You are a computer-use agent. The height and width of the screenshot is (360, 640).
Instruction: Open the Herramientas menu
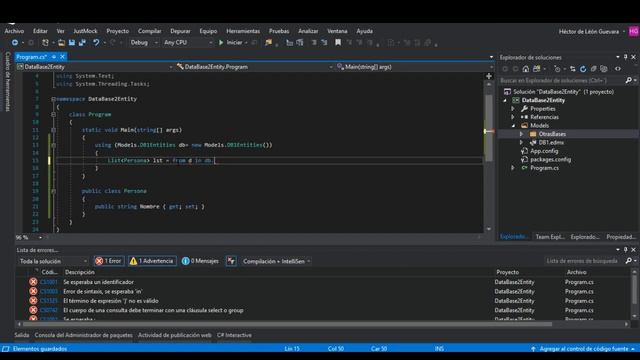(x=243, y=31)
